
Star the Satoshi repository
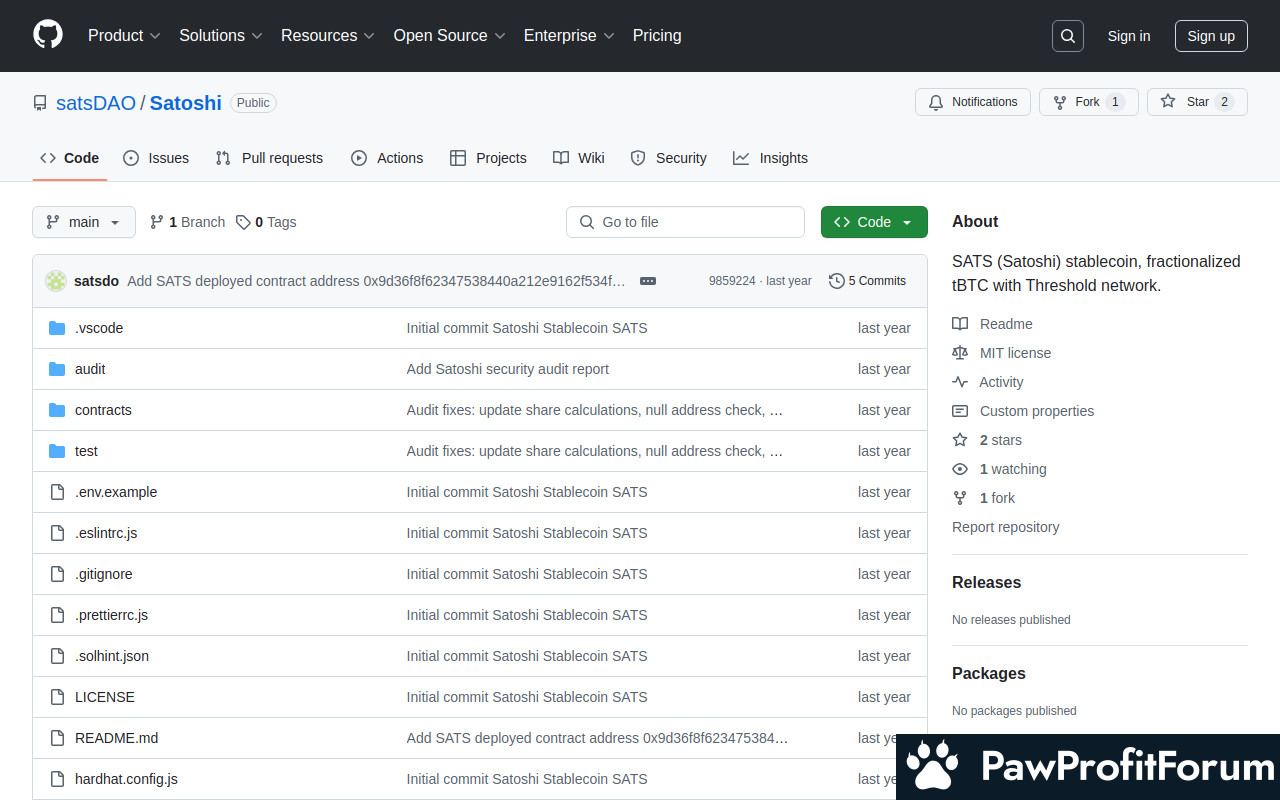point(1197,102)
